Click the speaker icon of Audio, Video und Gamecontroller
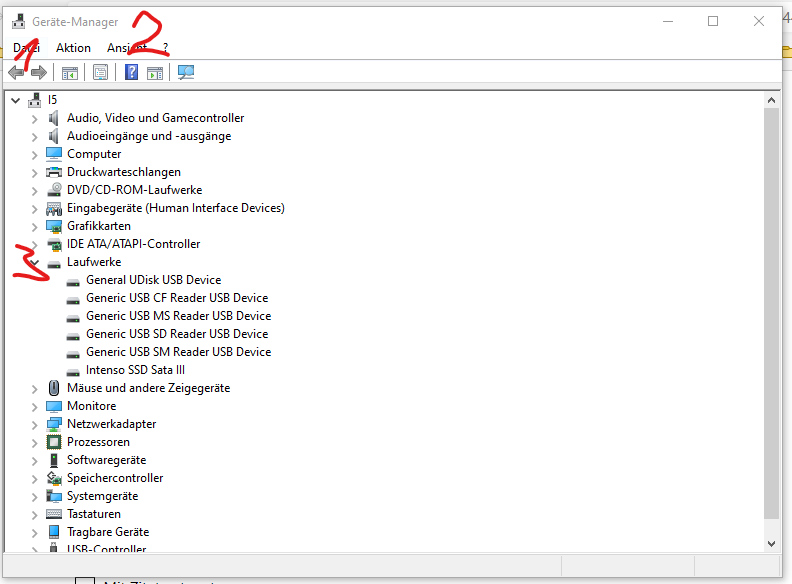Screen dimensions: 792x584 pyautogui.click(x=54, y=118)
